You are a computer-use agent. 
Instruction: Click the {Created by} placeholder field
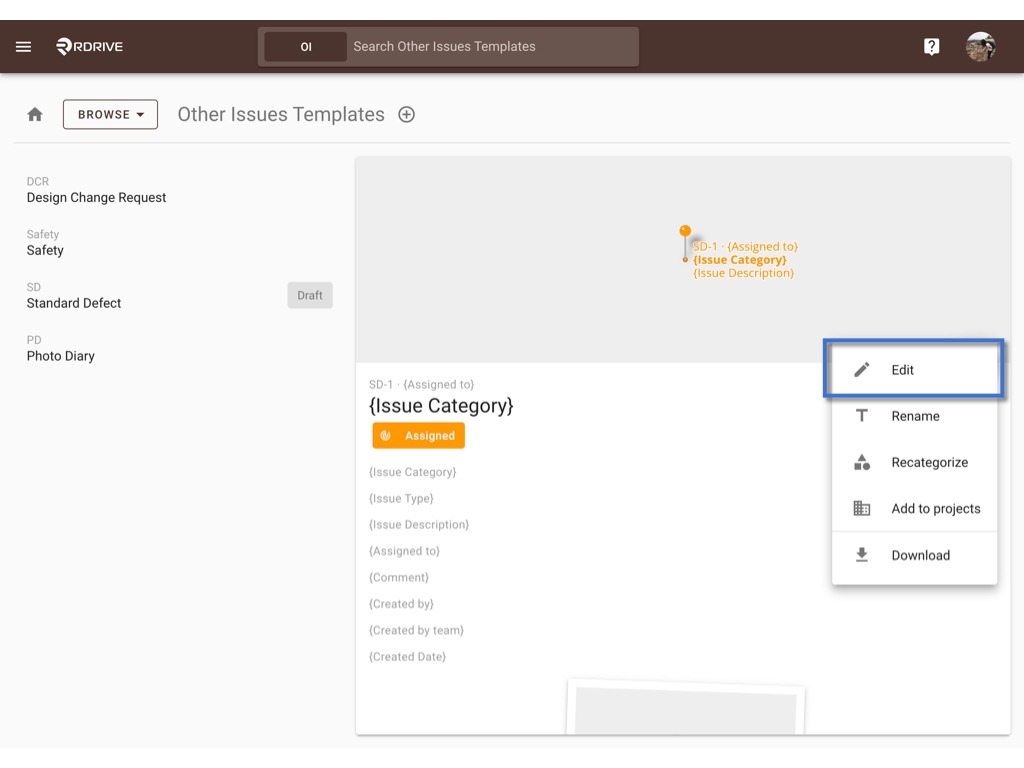(401, 603)
